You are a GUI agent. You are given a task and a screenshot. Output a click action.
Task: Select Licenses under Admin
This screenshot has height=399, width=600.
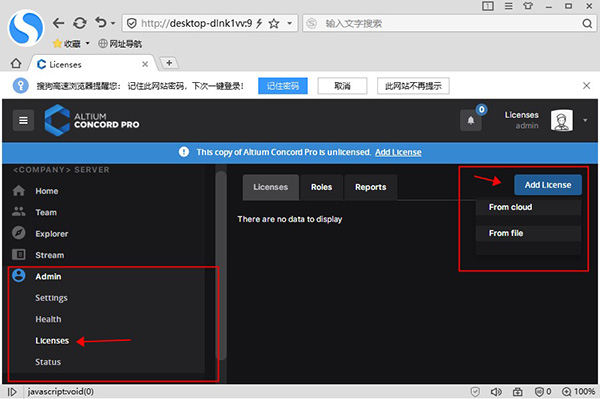[52, 340]
